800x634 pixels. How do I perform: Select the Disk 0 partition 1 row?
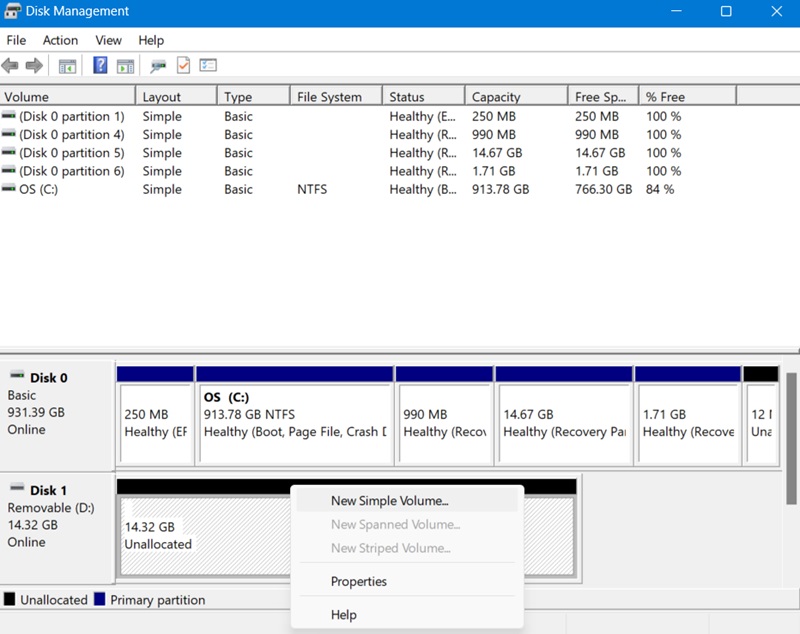[x=65, y=115]
